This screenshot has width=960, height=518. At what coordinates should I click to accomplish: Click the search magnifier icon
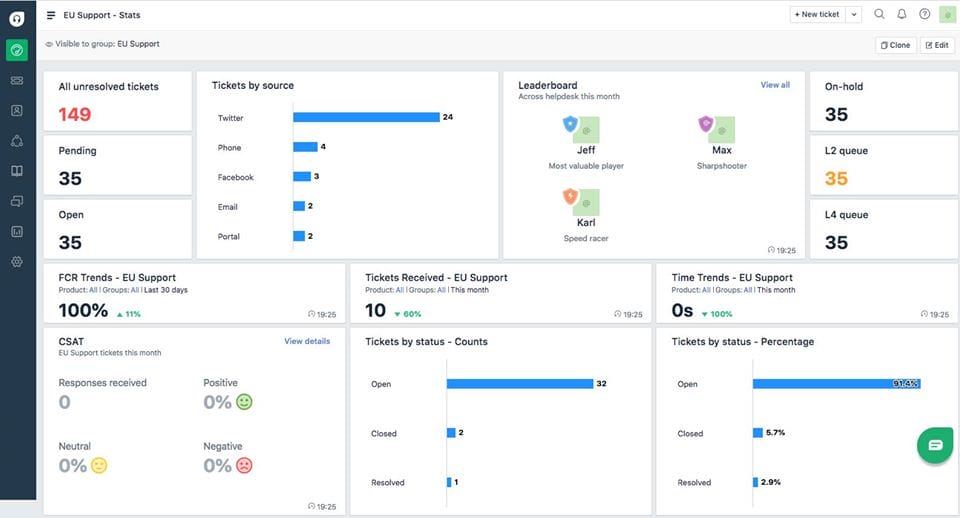[x=879, y=14]
